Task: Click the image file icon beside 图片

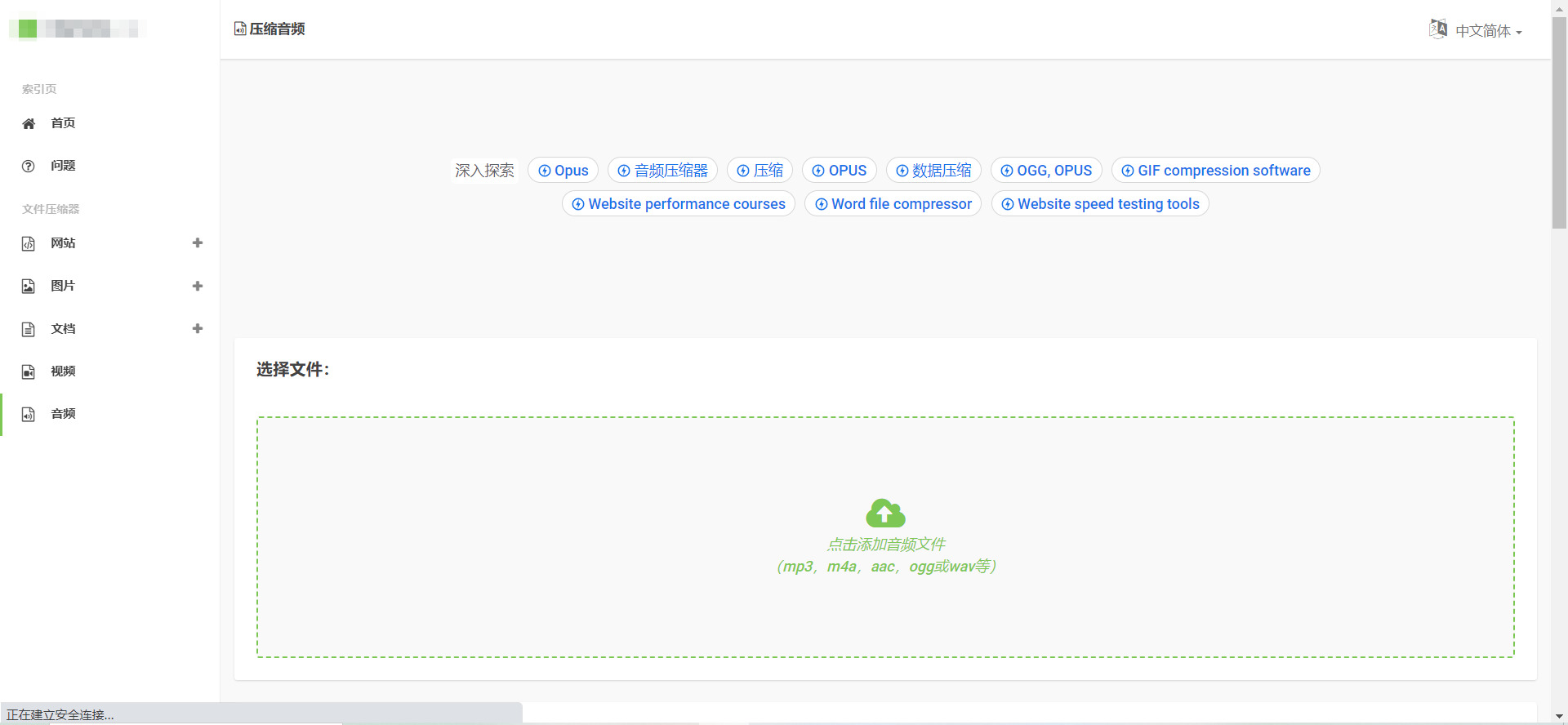Action: point(29,286)
